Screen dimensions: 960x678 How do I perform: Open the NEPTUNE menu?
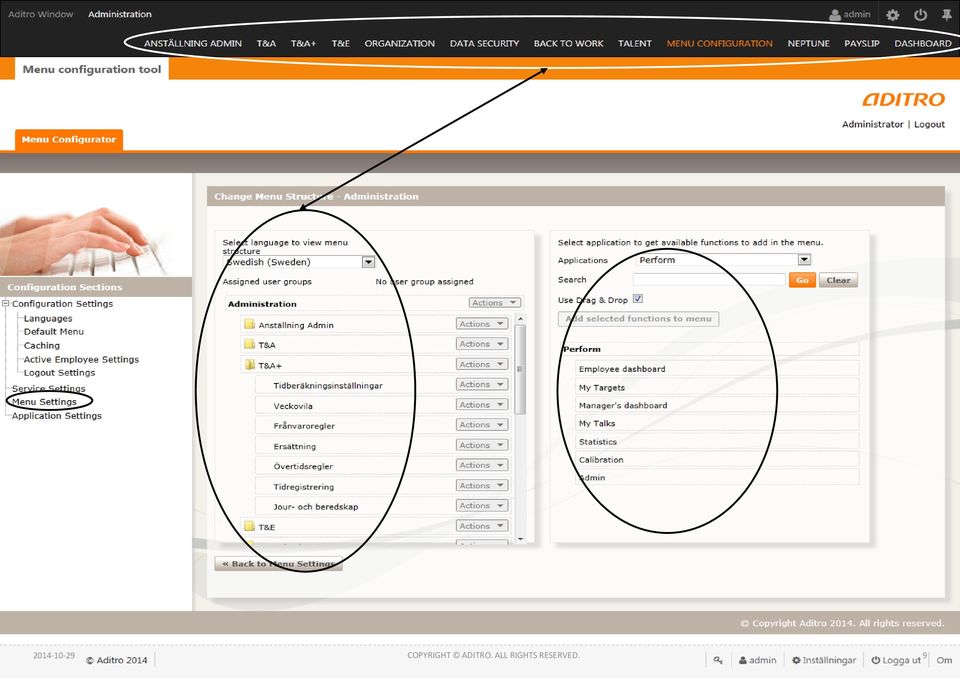point(808,43)
